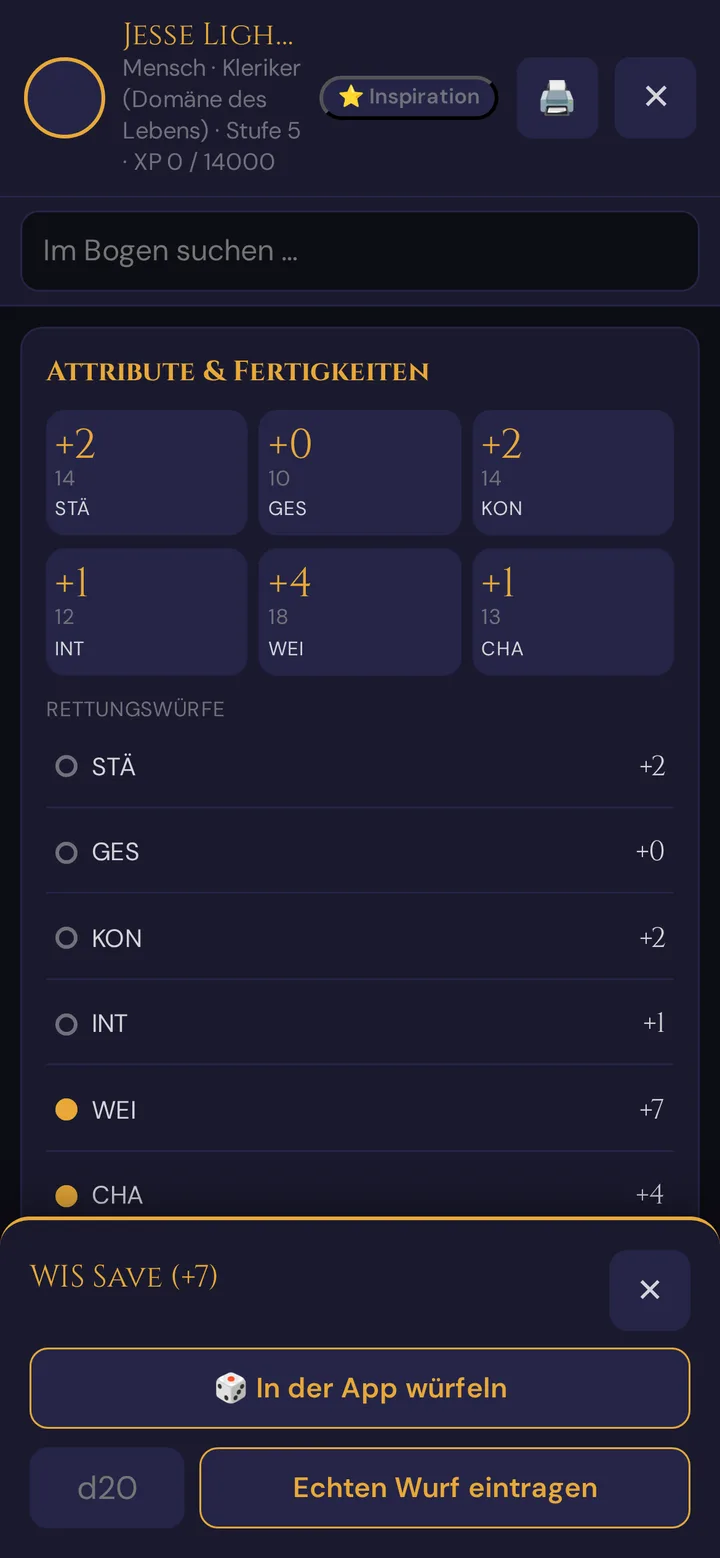Select the WEI +4 attribute tile
Viewport: 720px width, 1558px height.
[x=360, y=612]
